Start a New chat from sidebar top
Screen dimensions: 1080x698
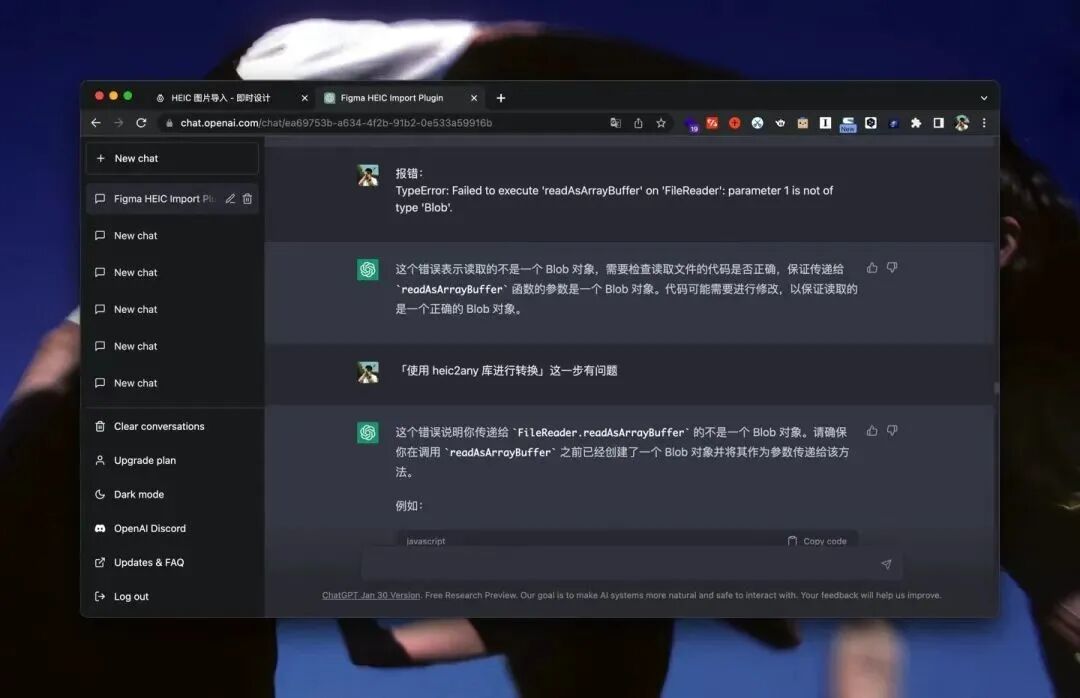(x=172, y=158)
